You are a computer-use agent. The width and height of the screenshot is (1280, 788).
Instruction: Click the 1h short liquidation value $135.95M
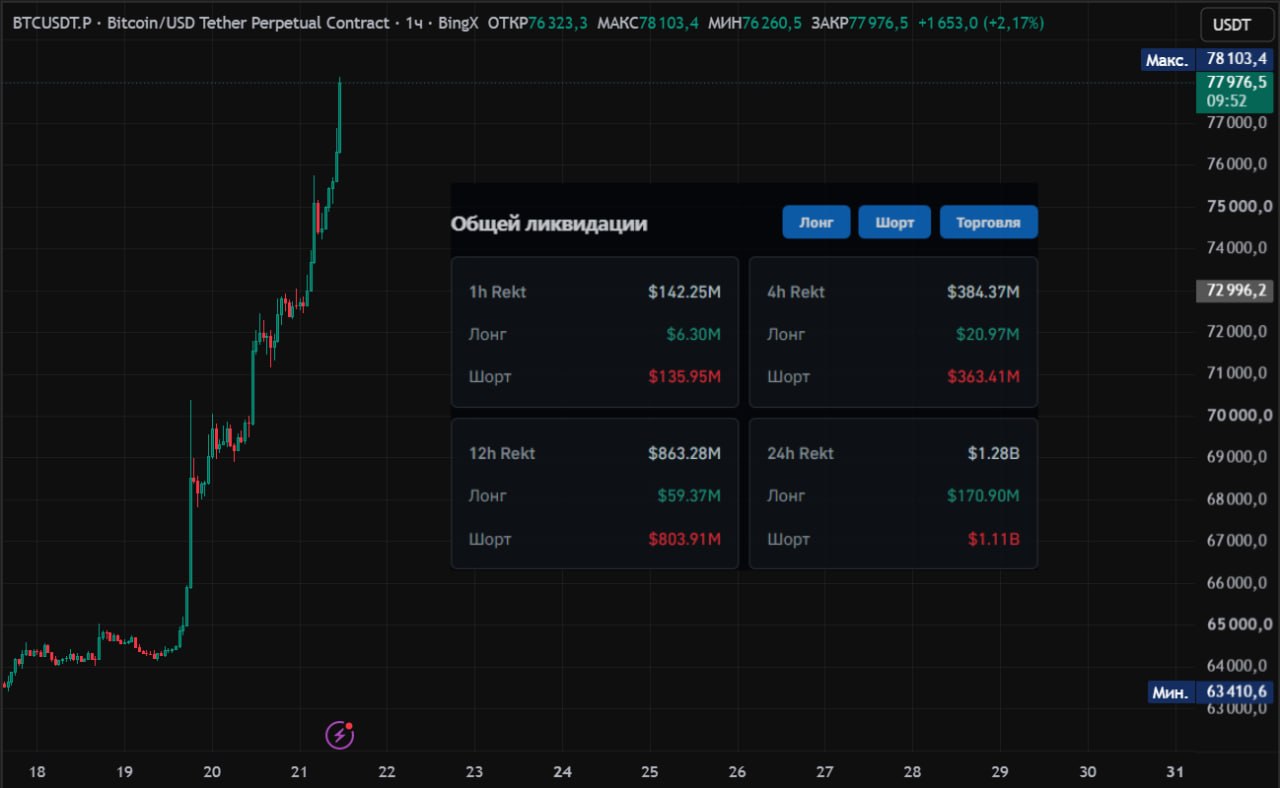tap(684, 376)
